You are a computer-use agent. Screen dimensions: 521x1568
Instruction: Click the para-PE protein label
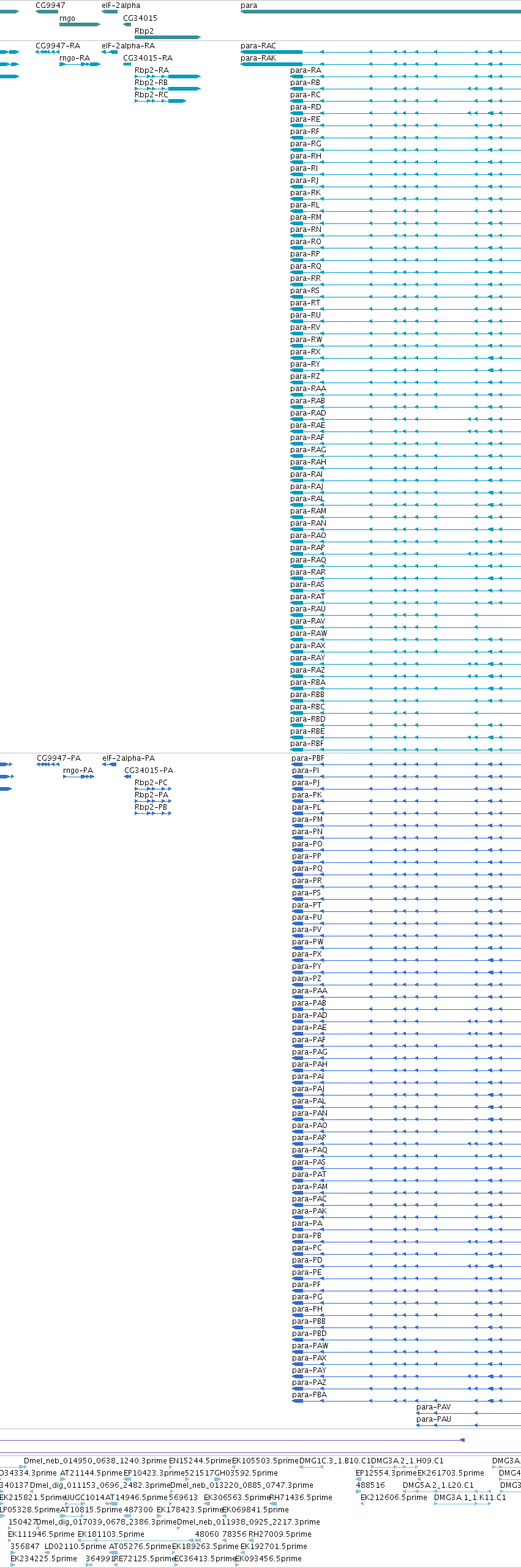[307, 1272]
